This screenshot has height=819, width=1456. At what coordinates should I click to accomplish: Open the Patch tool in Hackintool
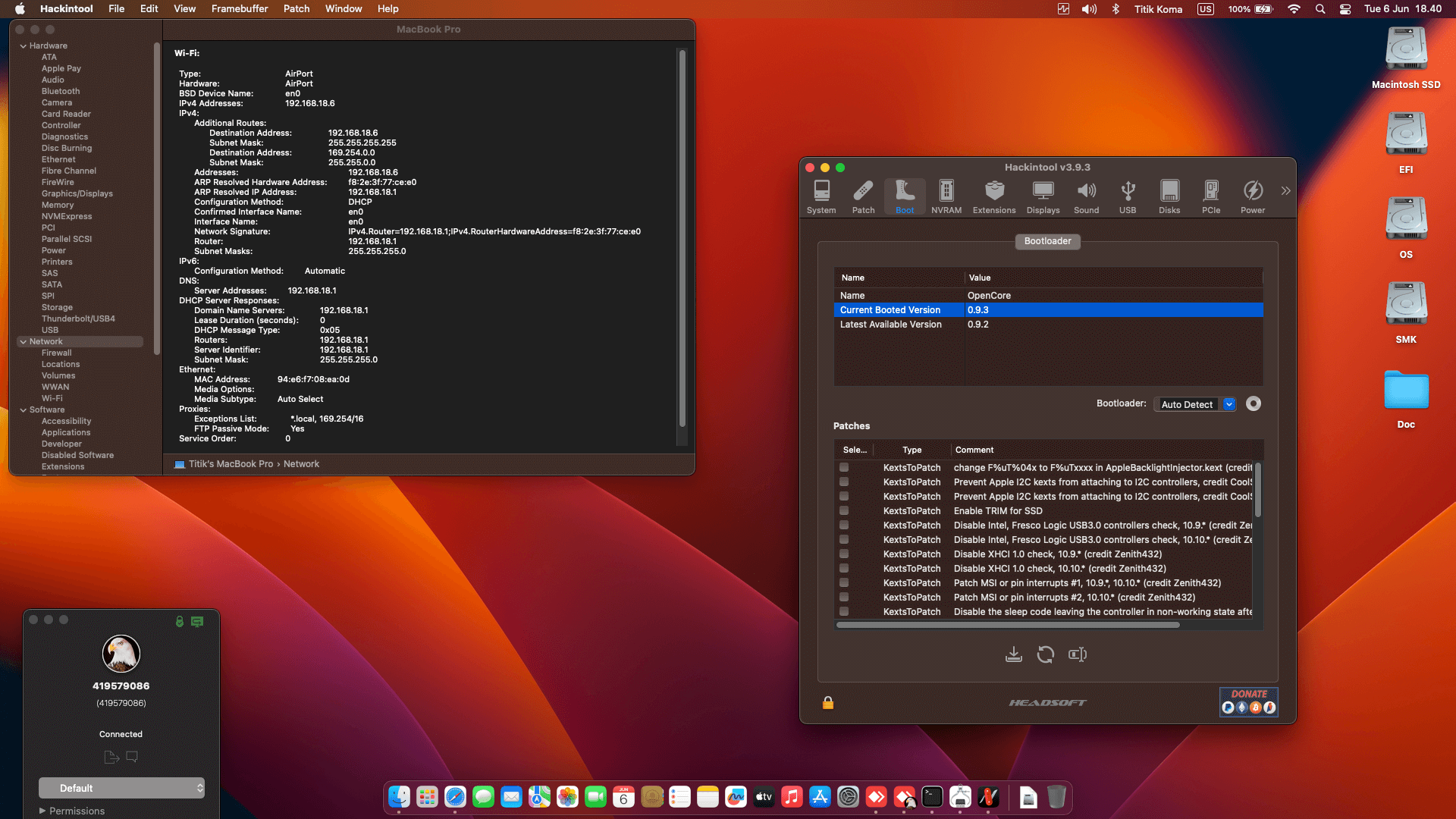(x=863, y=196)
